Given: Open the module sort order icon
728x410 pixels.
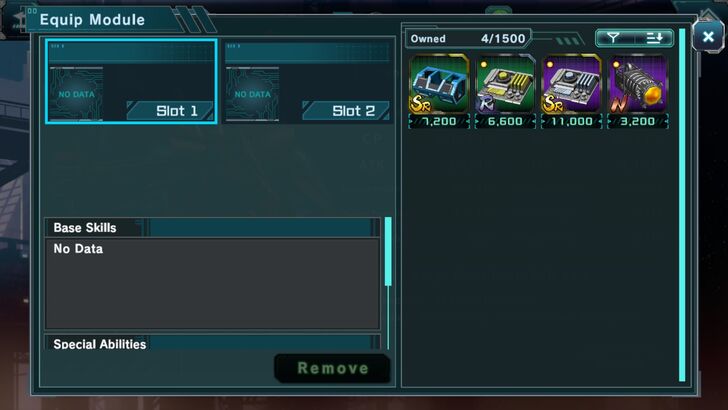Looking at the screenshot, I should pos(654,38).
